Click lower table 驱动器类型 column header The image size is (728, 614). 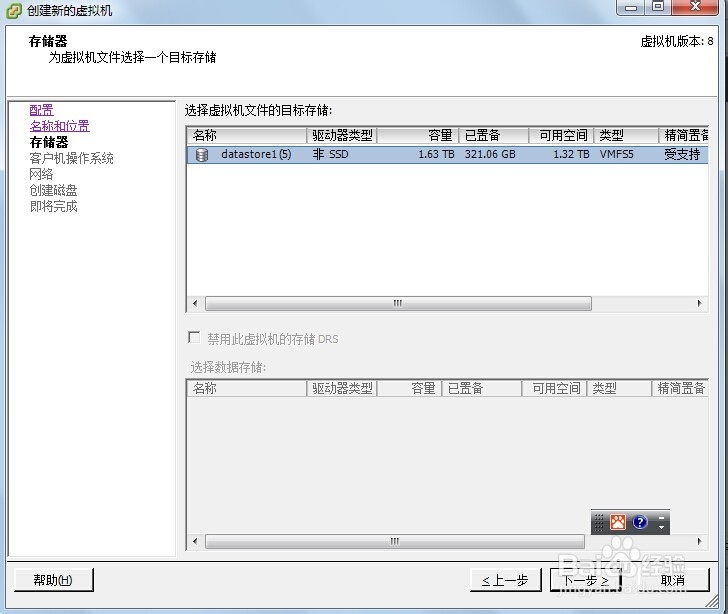(342, 388)
